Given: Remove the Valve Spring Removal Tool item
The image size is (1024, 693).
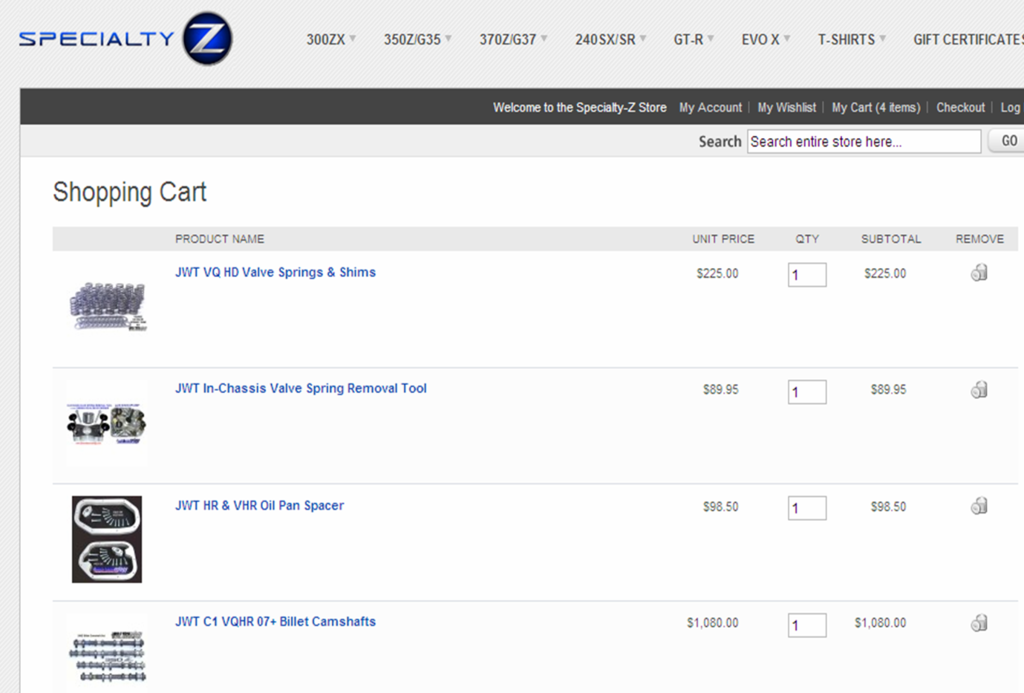Looking at the screenshot, I should point(979,390).
